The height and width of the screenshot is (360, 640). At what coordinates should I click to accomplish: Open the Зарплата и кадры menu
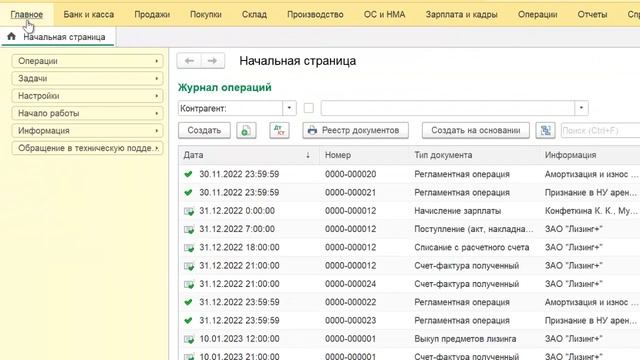(462, 14)
